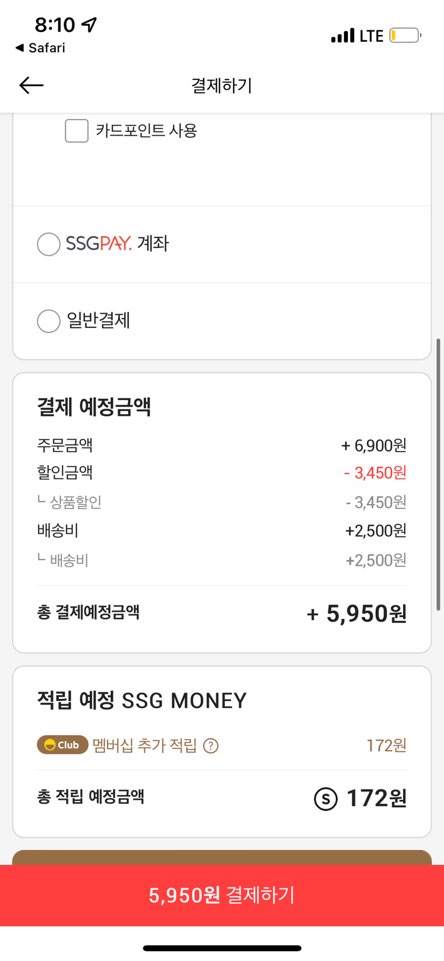Tap the 멤버십 추가 적립 label
Screen dimensions: 444x961
click(145, 746)
